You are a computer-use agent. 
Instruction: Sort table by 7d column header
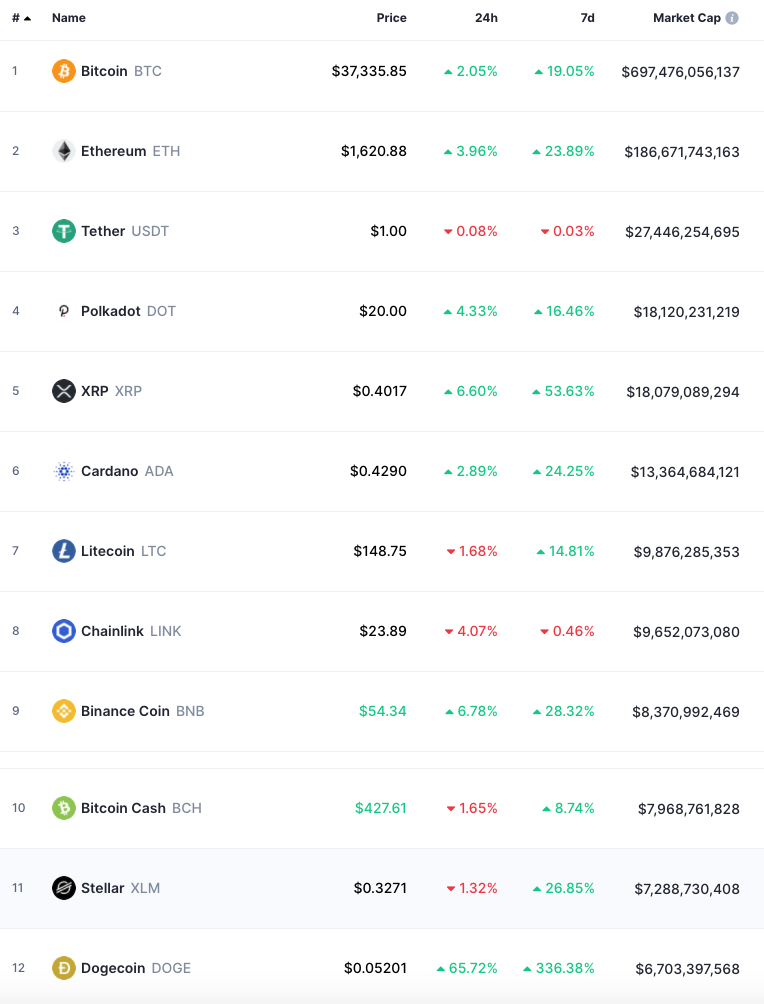tap(587, 18)
